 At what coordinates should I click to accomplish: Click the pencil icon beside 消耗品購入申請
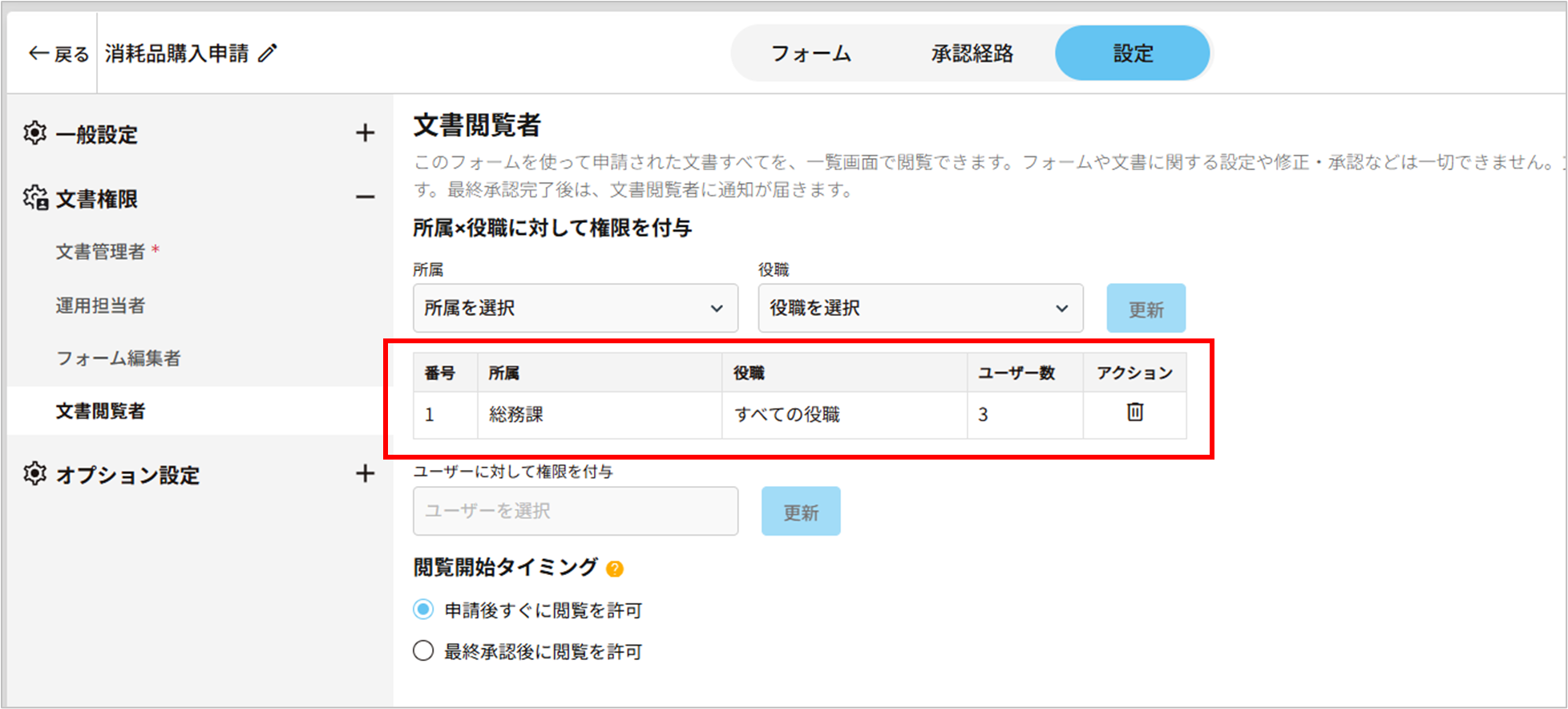point(268,54)
